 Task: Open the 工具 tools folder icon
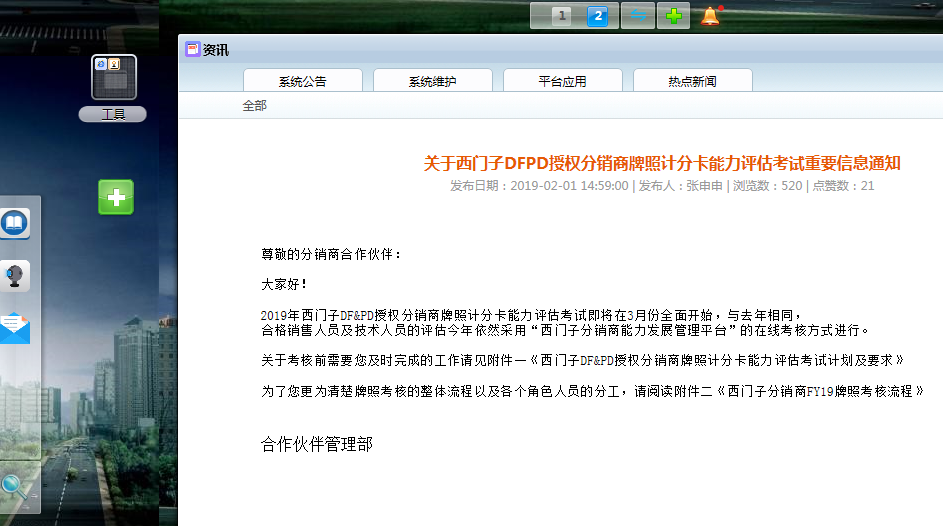[114, 77]
